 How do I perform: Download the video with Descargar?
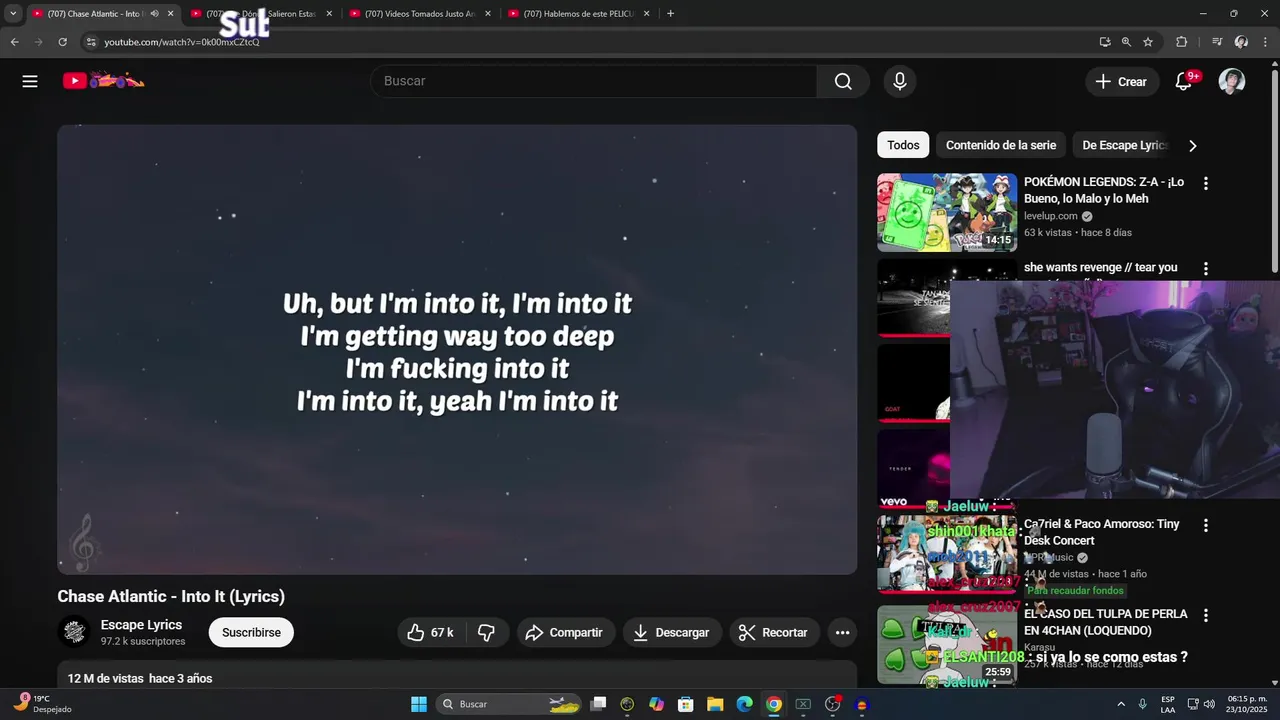click(672, 632)
